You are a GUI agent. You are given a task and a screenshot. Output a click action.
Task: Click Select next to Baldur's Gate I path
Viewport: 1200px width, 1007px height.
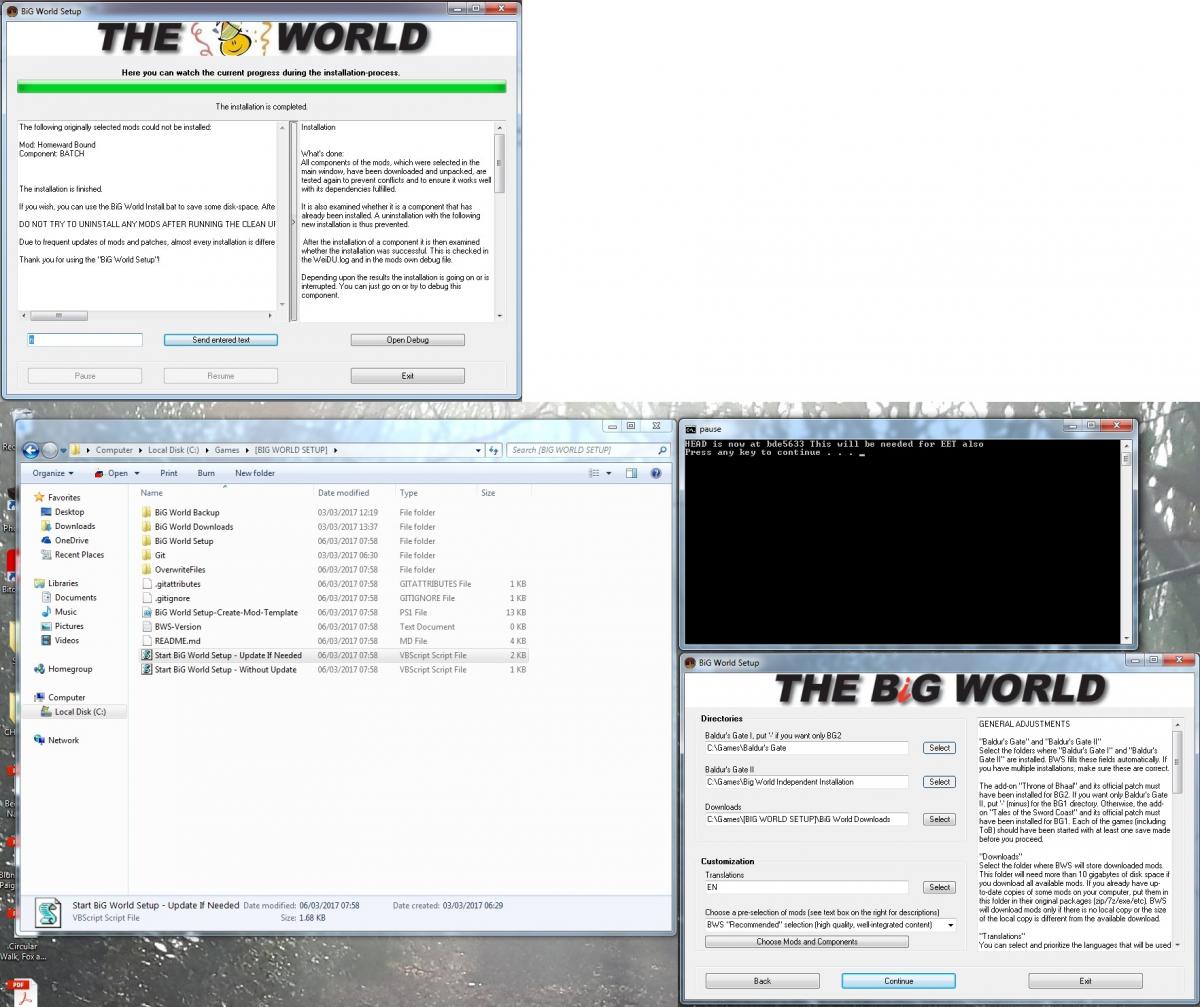[x=940, y=748]
